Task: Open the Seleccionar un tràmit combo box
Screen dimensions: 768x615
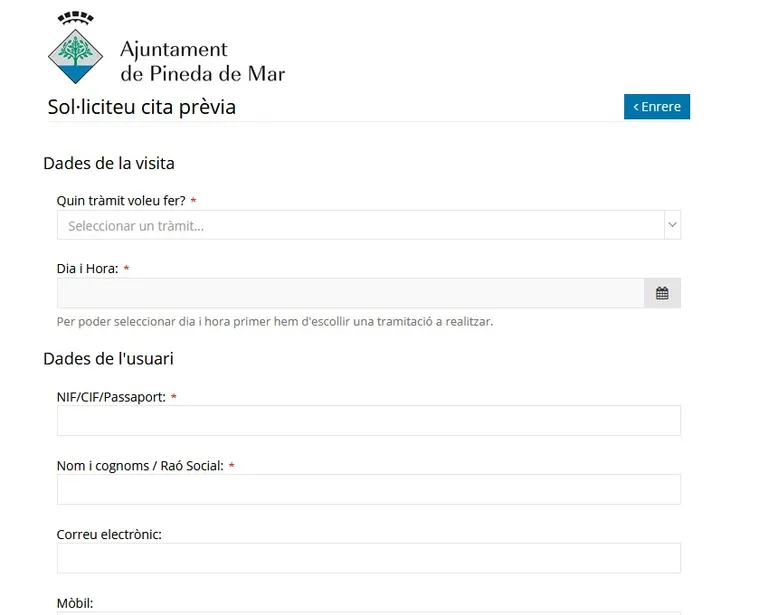Action: click(369, 225)
